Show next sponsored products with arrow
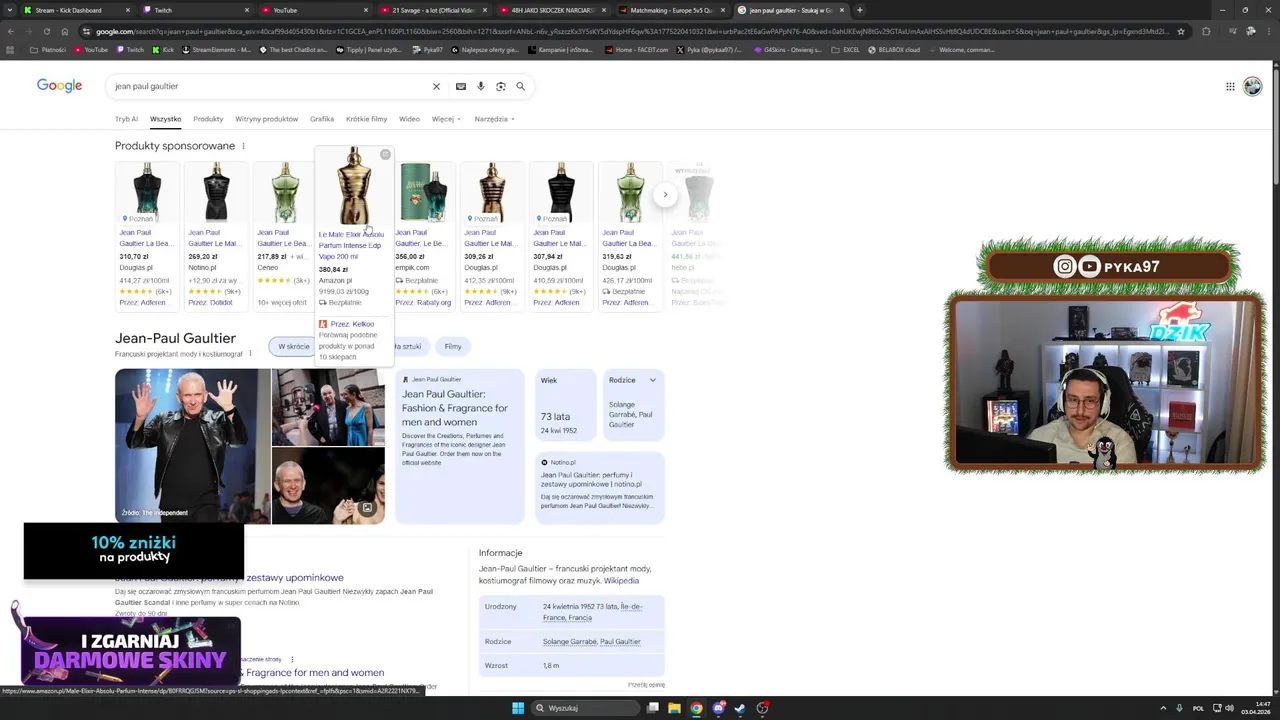 [x=665, y=195]
